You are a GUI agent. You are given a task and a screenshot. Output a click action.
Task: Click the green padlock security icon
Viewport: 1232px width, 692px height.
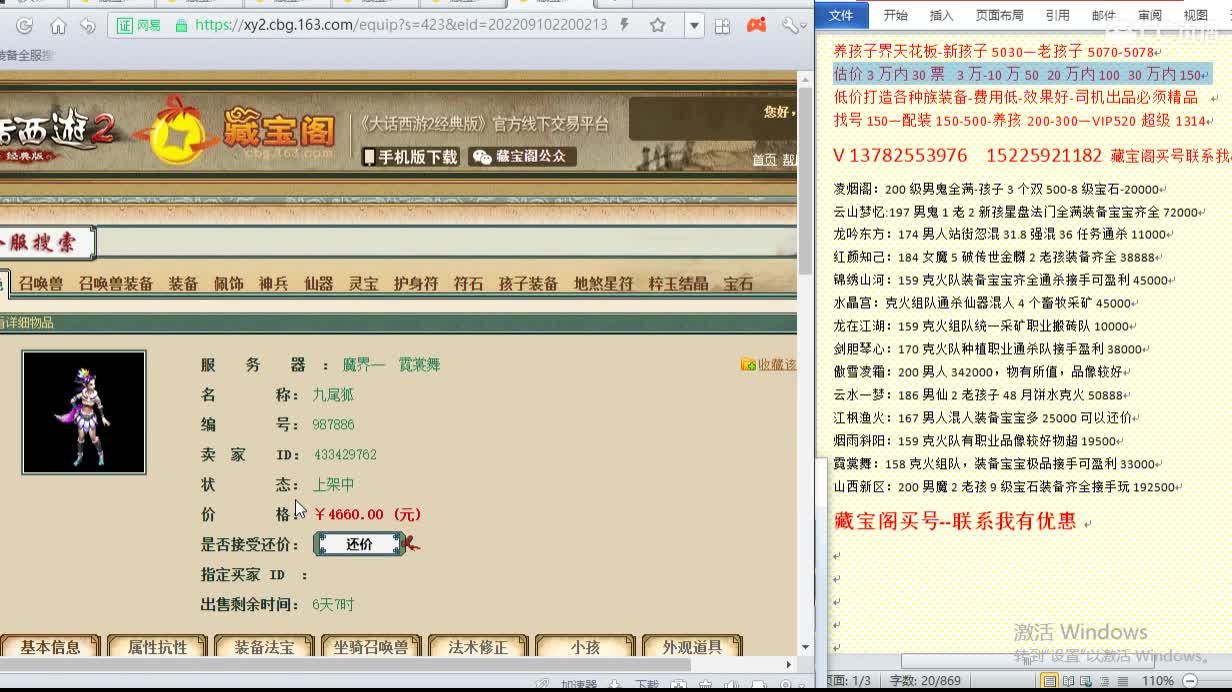click(181, 25)
